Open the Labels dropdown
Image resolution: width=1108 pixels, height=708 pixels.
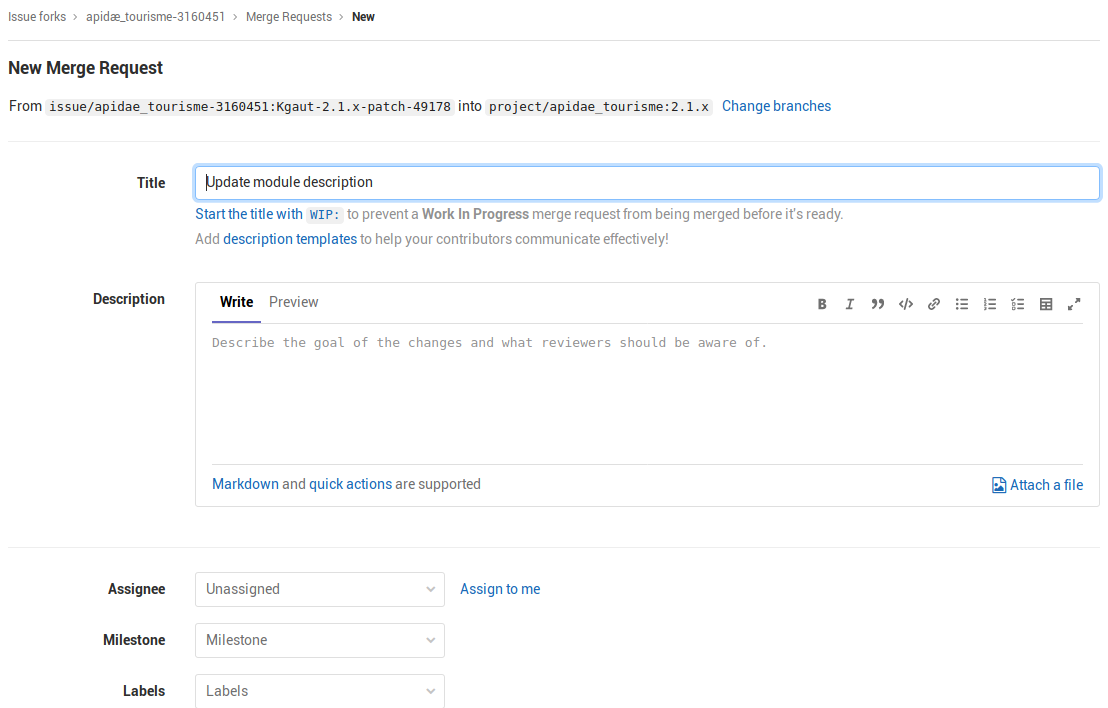point(320,691)
